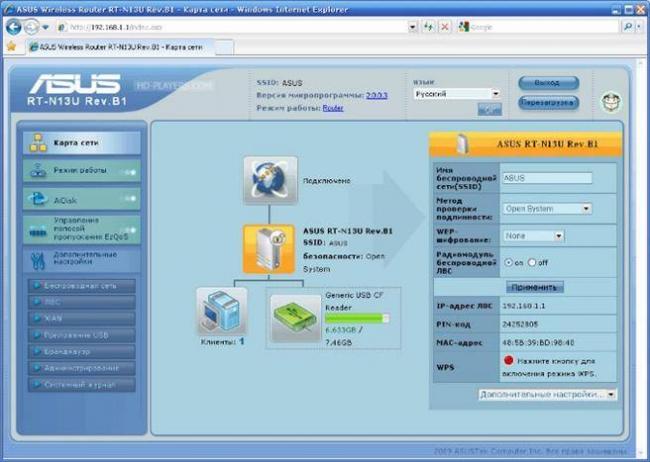
Task: Open Карта сети menu item
Action: (x=82, y=143)
